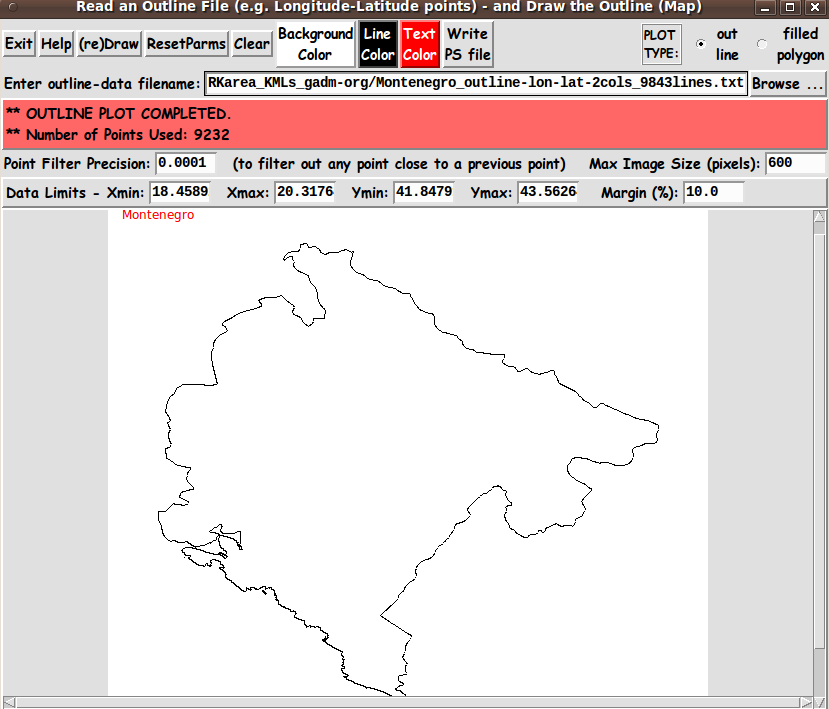Click the Ymin data limit field
The image size is (829, 709).
[x=424, y=192]
